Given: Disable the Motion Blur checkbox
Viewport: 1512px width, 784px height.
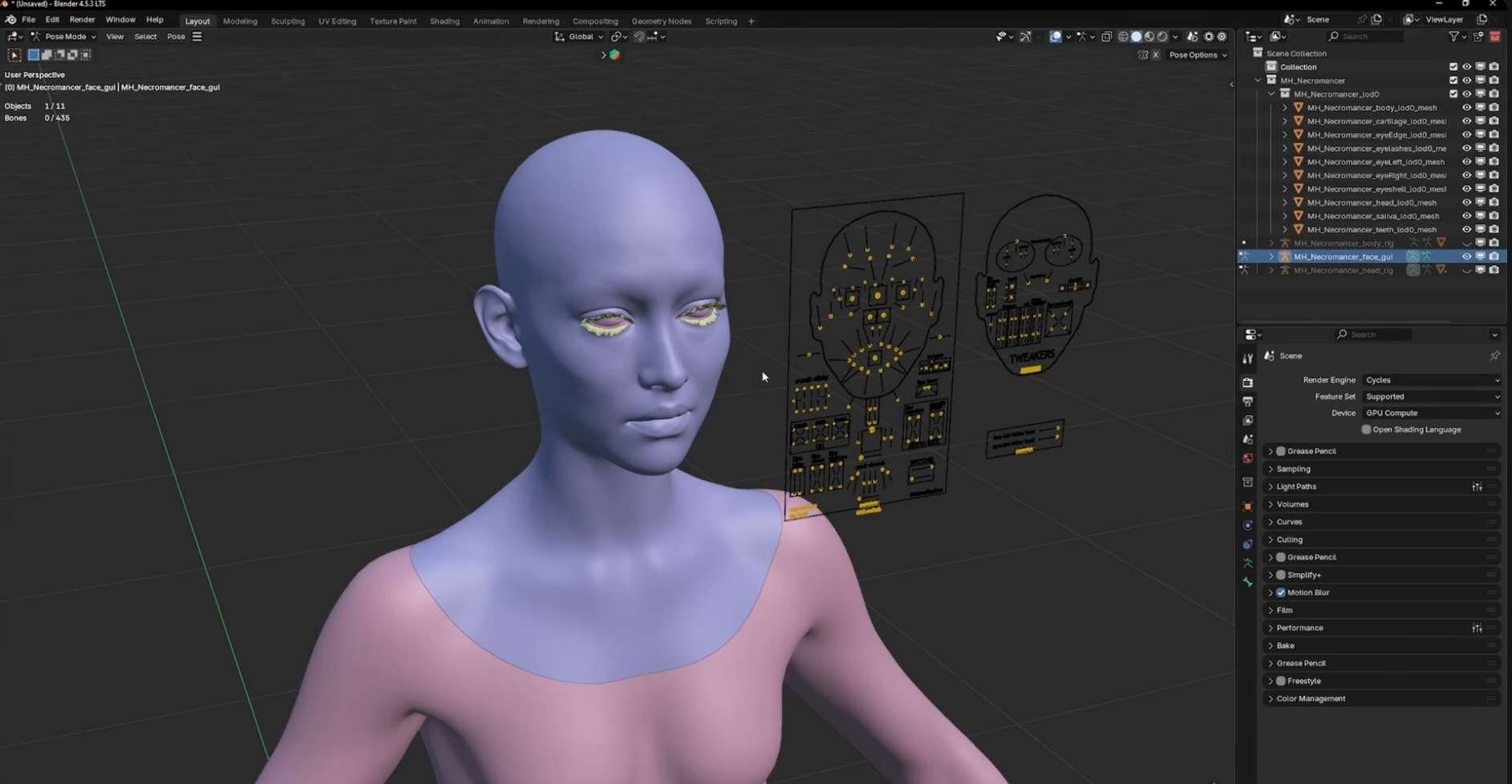Looking at the screenshot, I should (x=1281, y=592).
